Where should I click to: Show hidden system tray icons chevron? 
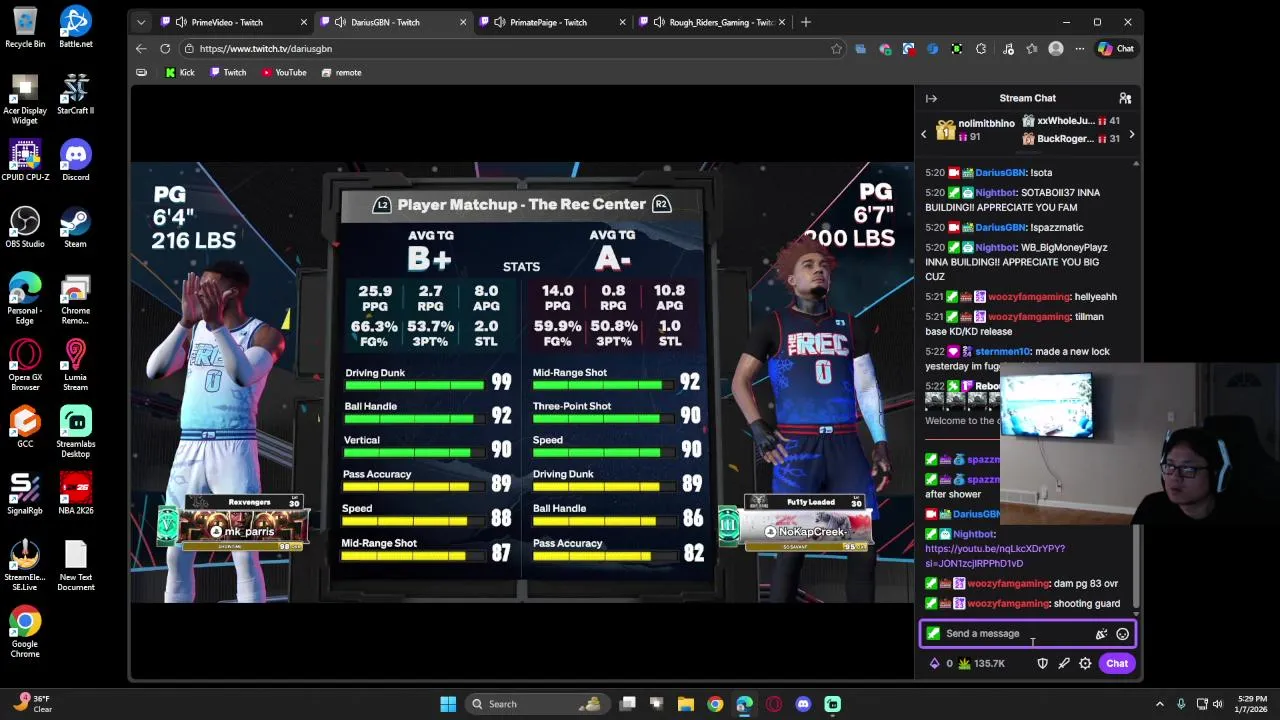point(1160,704)
